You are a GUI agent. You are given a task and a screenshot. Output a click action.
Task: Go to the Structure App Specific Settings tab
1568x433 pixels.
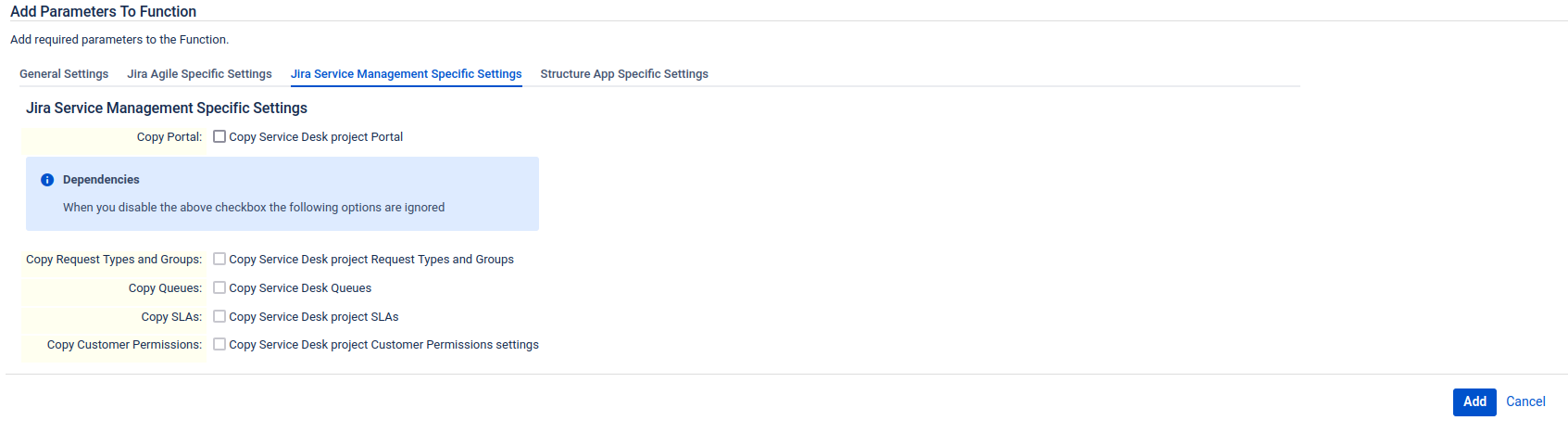click(624, 74)
